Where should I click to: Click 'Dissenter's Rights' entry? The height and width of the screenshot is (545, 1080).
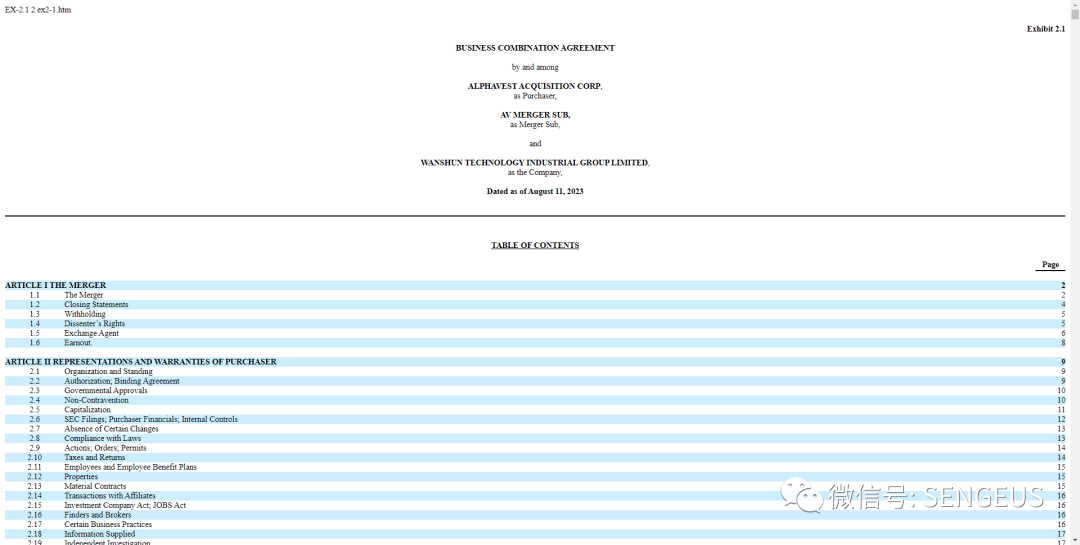point(94,324)
